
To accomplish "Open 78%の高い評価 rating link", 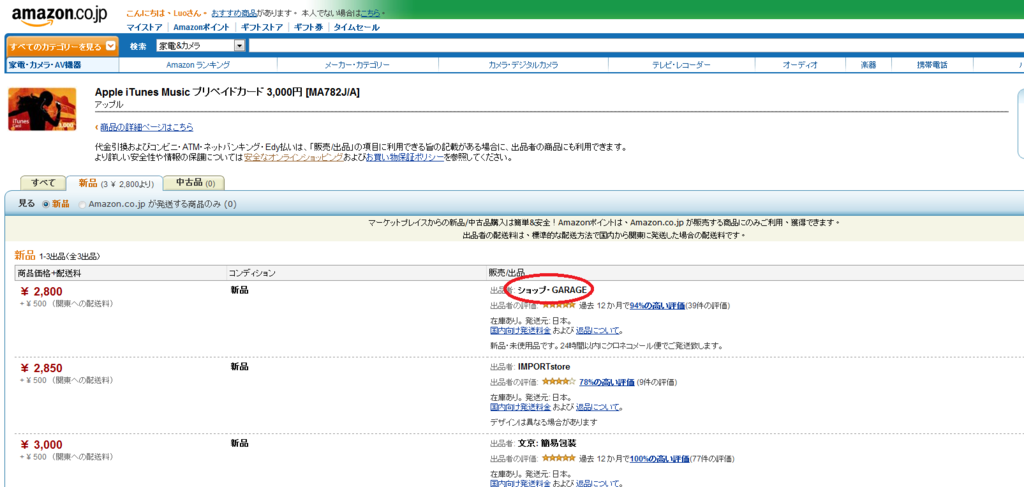I will 607,383.
